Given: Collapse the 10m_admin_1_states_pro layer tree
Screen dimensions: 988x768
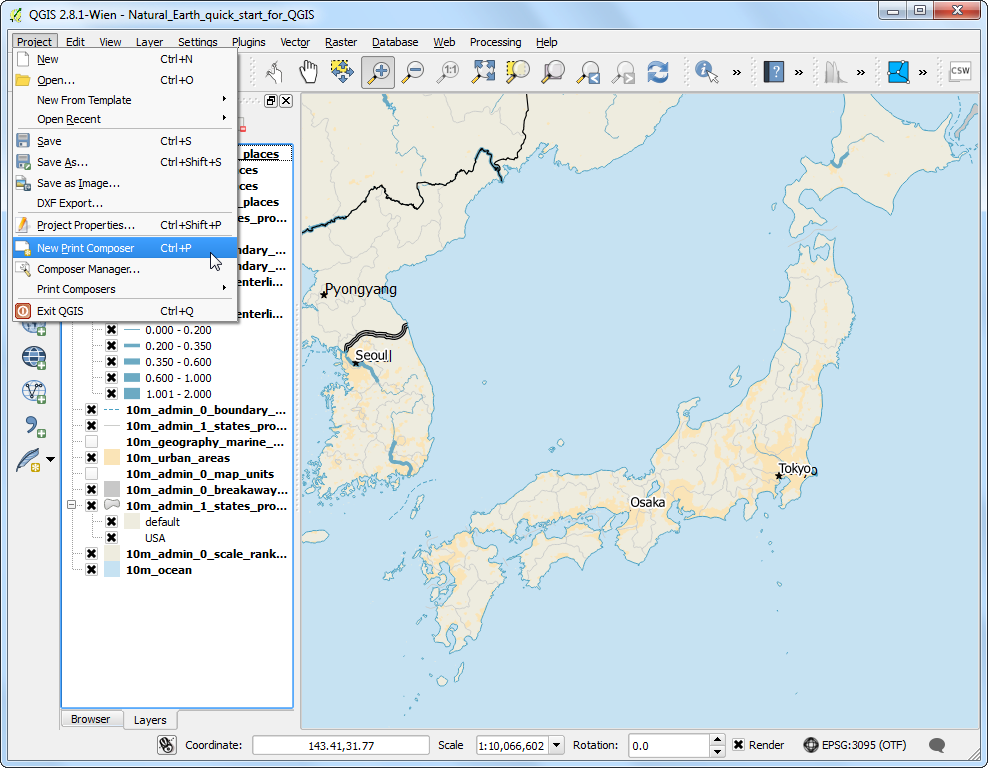Looking at the screenshot, I should coord(71,505).
